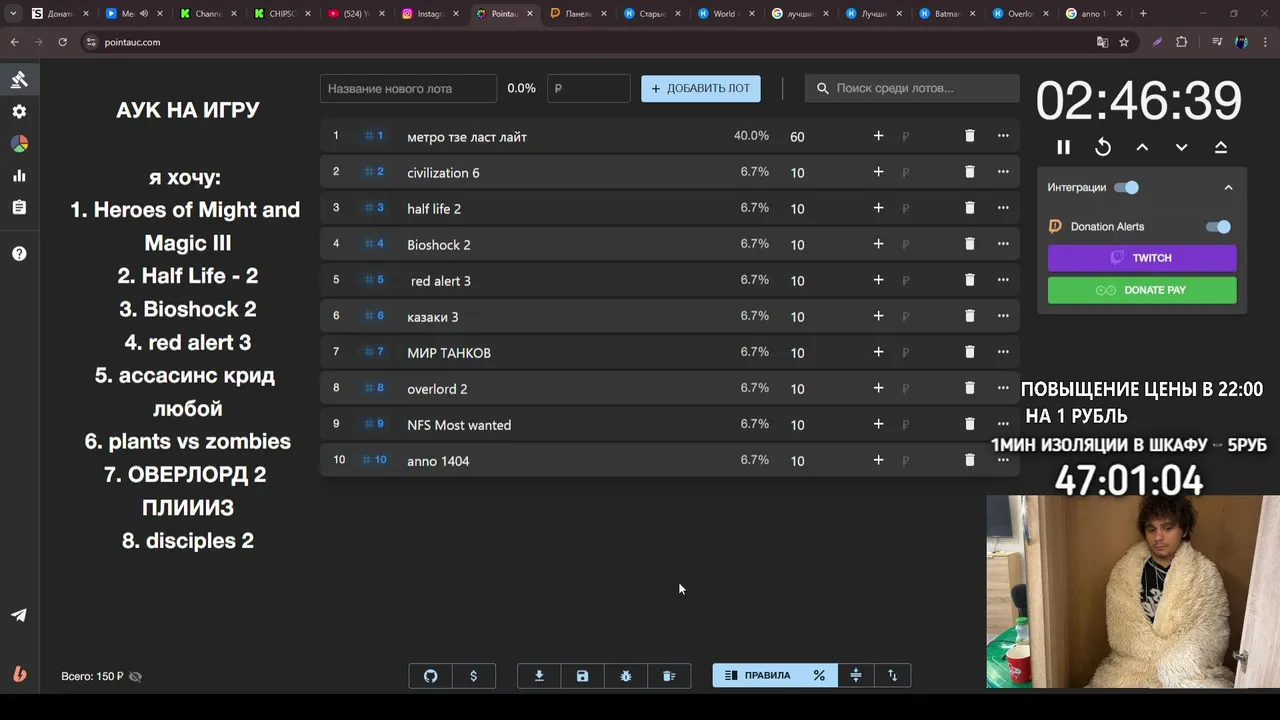1280x720 pixels.
Task: Open more options for red alert 3 lot
Action: 1003,280
